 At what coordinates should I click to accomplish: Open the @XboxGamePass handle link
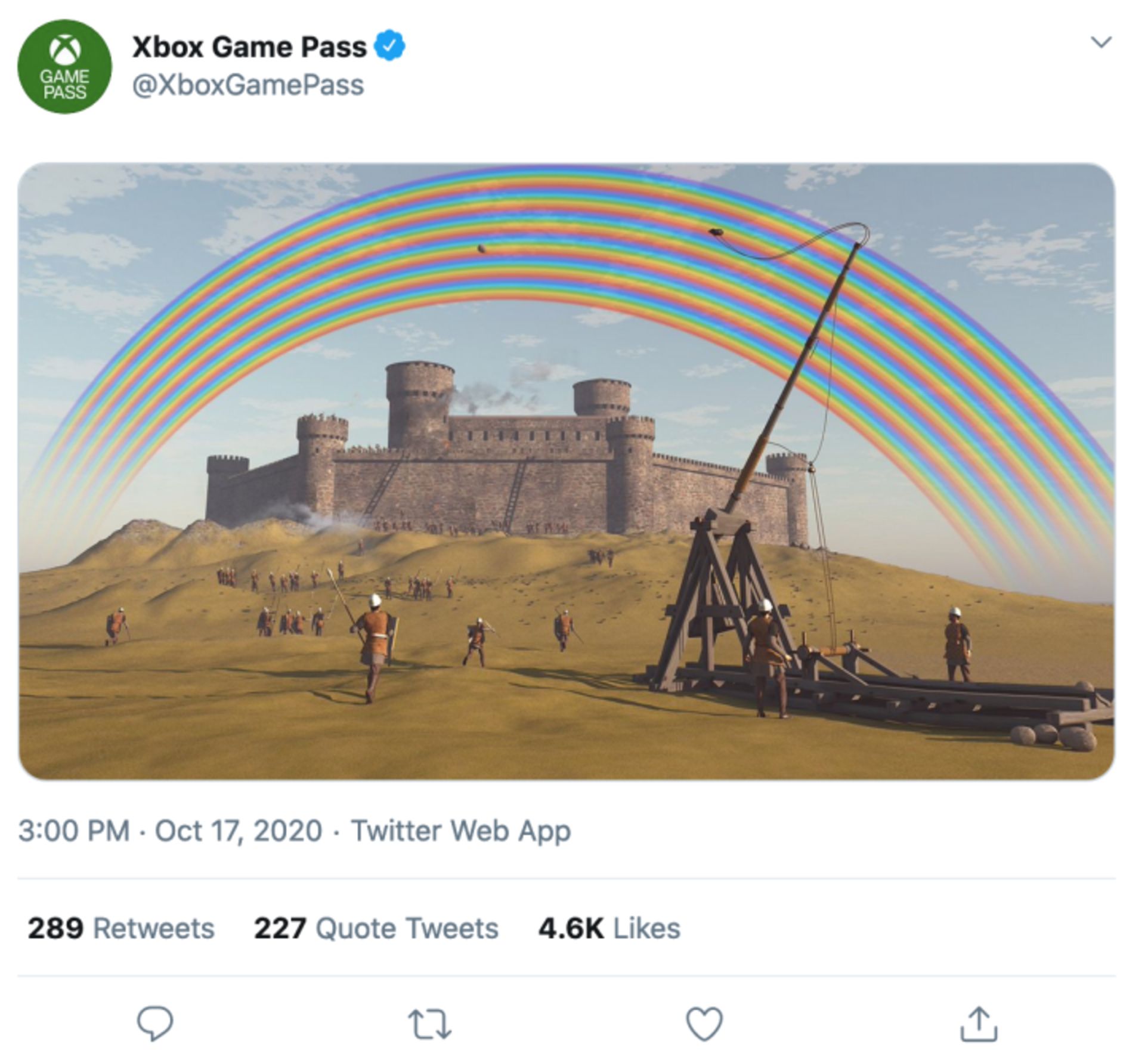[247, 85]
